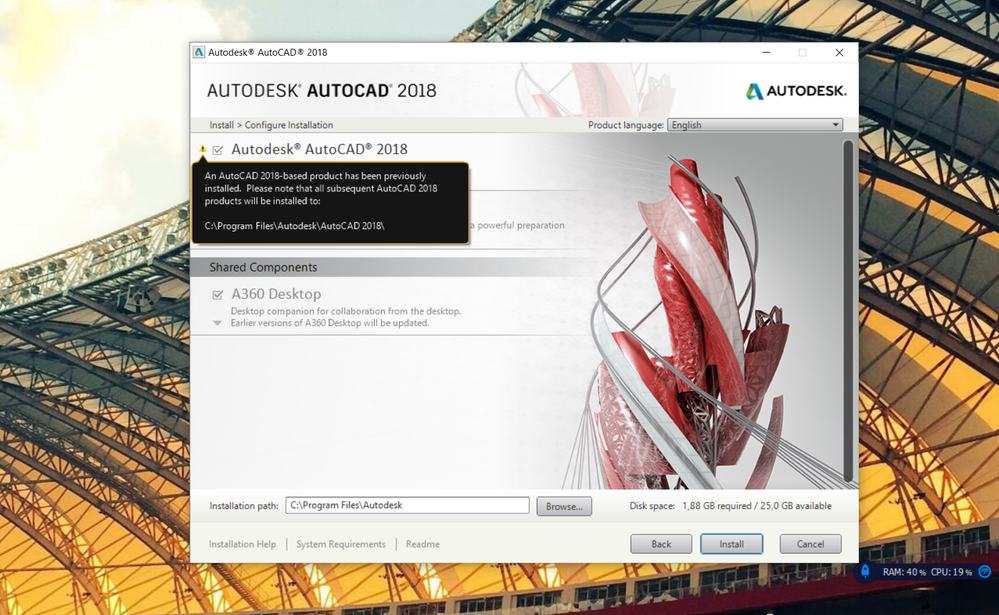The height and width of the screenshot is (615, 999).
Task: Click the Autodesk logo in the header
Action: 796,91
